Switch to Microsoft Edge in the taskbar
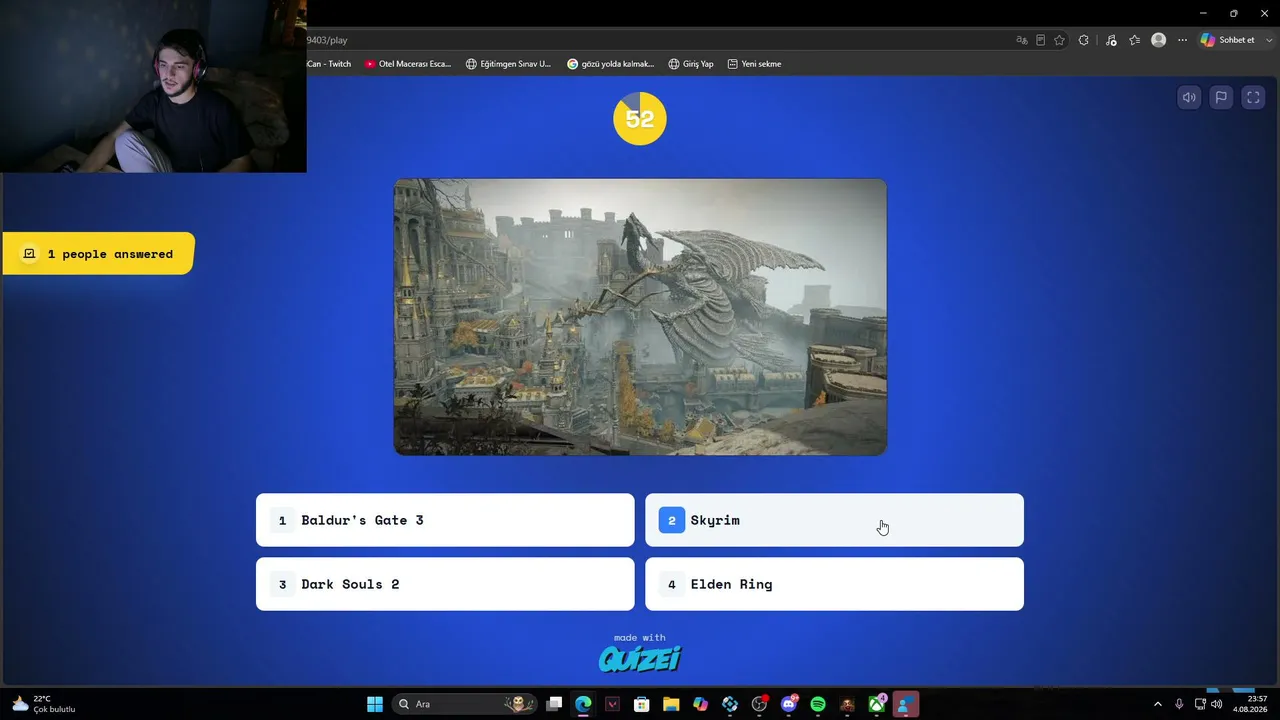The height and width of the screenshot is (720, 1280). [x=583, y=704]
